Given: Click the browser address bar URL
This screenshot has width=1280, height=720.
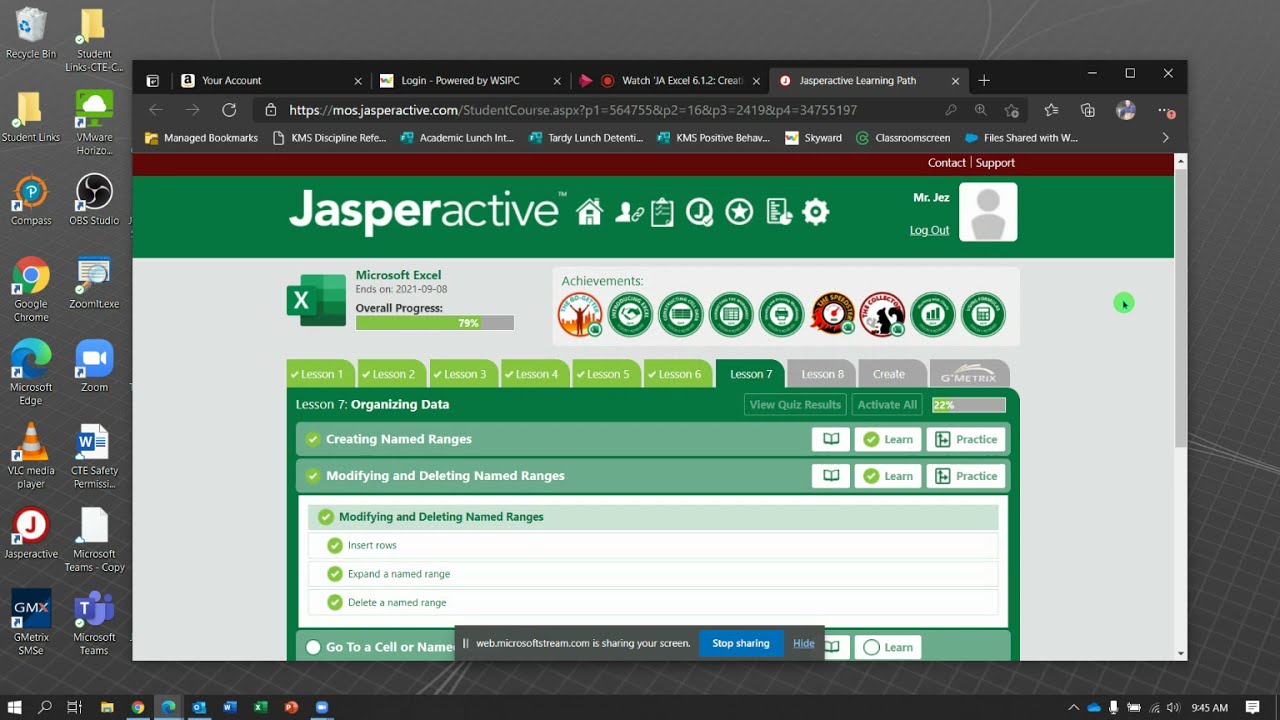Looking at the screenshot, I should click(x=573, y=110).
